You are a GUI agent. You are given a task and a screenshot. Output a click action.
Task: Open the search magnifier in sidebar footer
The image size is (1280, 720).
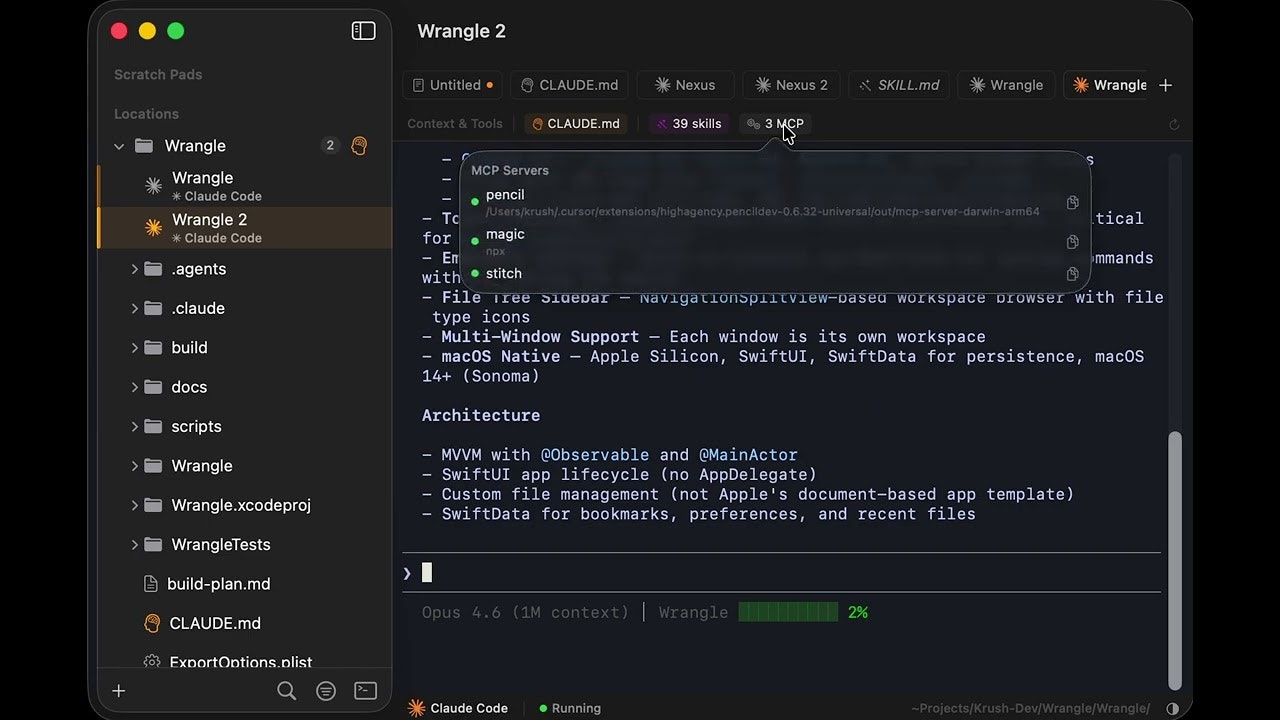[x=286, y=691]
